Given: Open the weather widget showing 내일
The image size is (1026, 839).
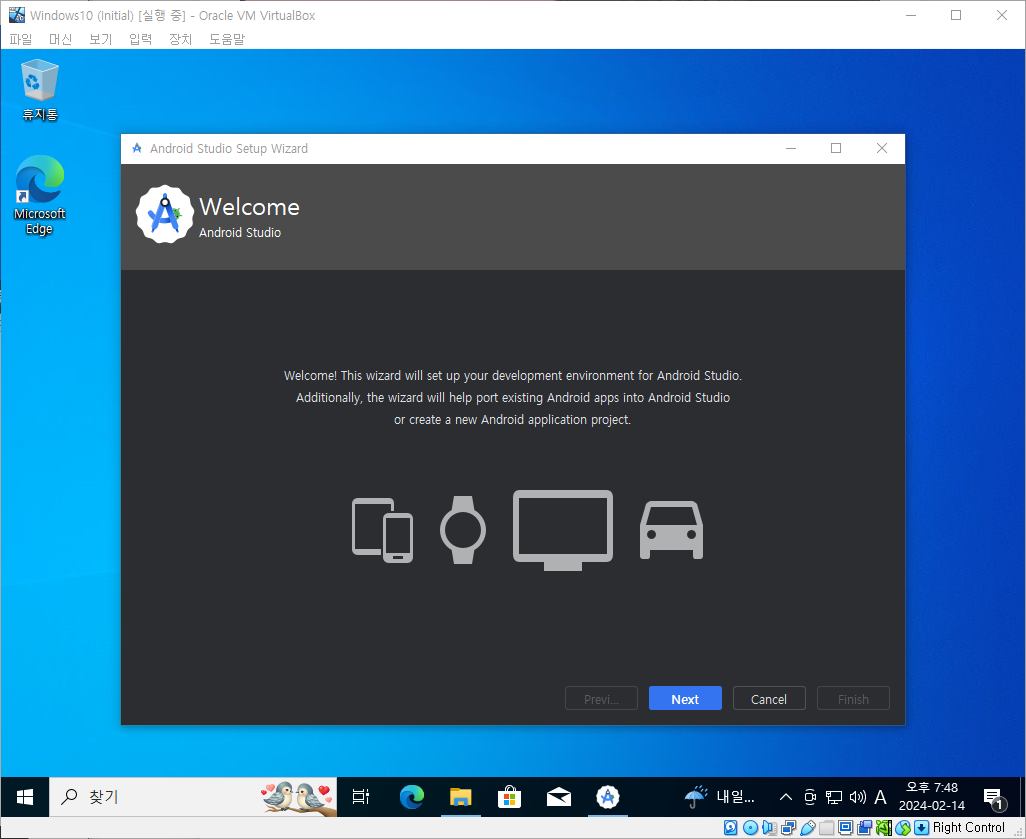Looking at the screenshot, I should point(720,796).
